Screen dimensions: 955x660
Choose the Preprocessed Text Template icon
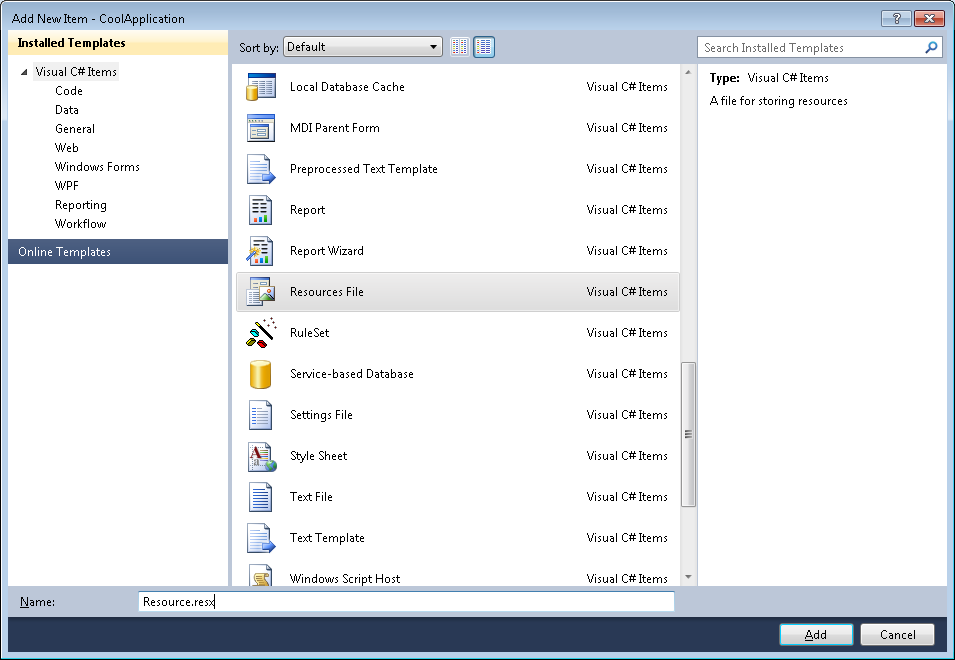point(261,169)
